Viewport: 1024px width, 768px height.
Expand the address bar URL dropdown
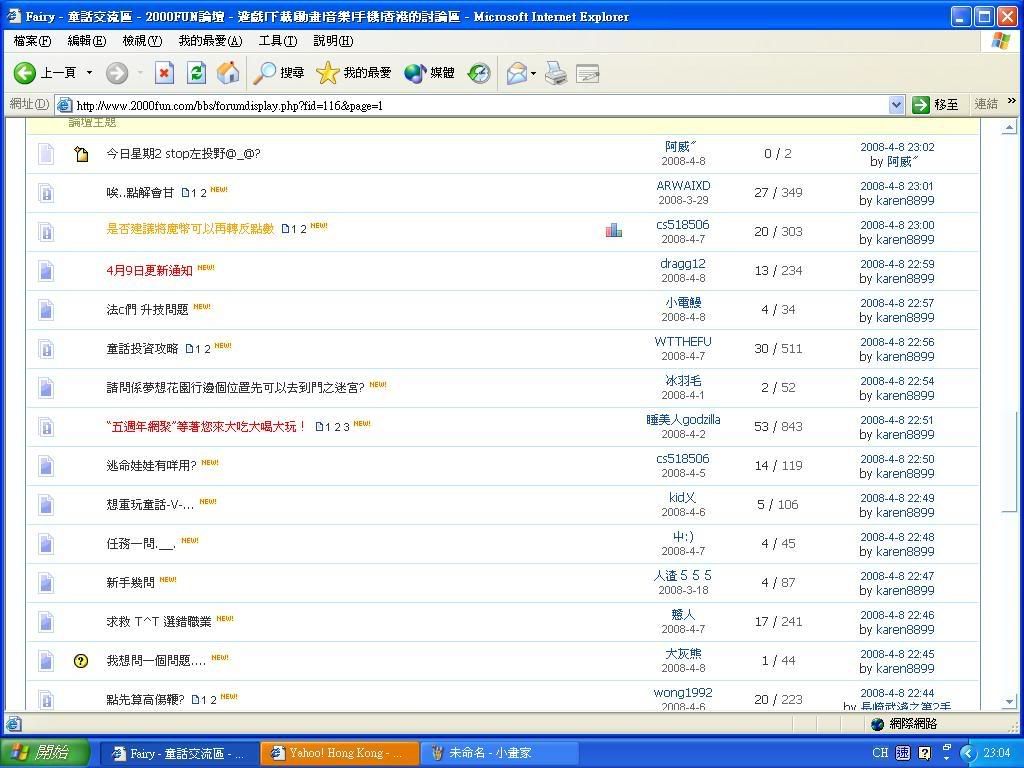click(896, 105)
